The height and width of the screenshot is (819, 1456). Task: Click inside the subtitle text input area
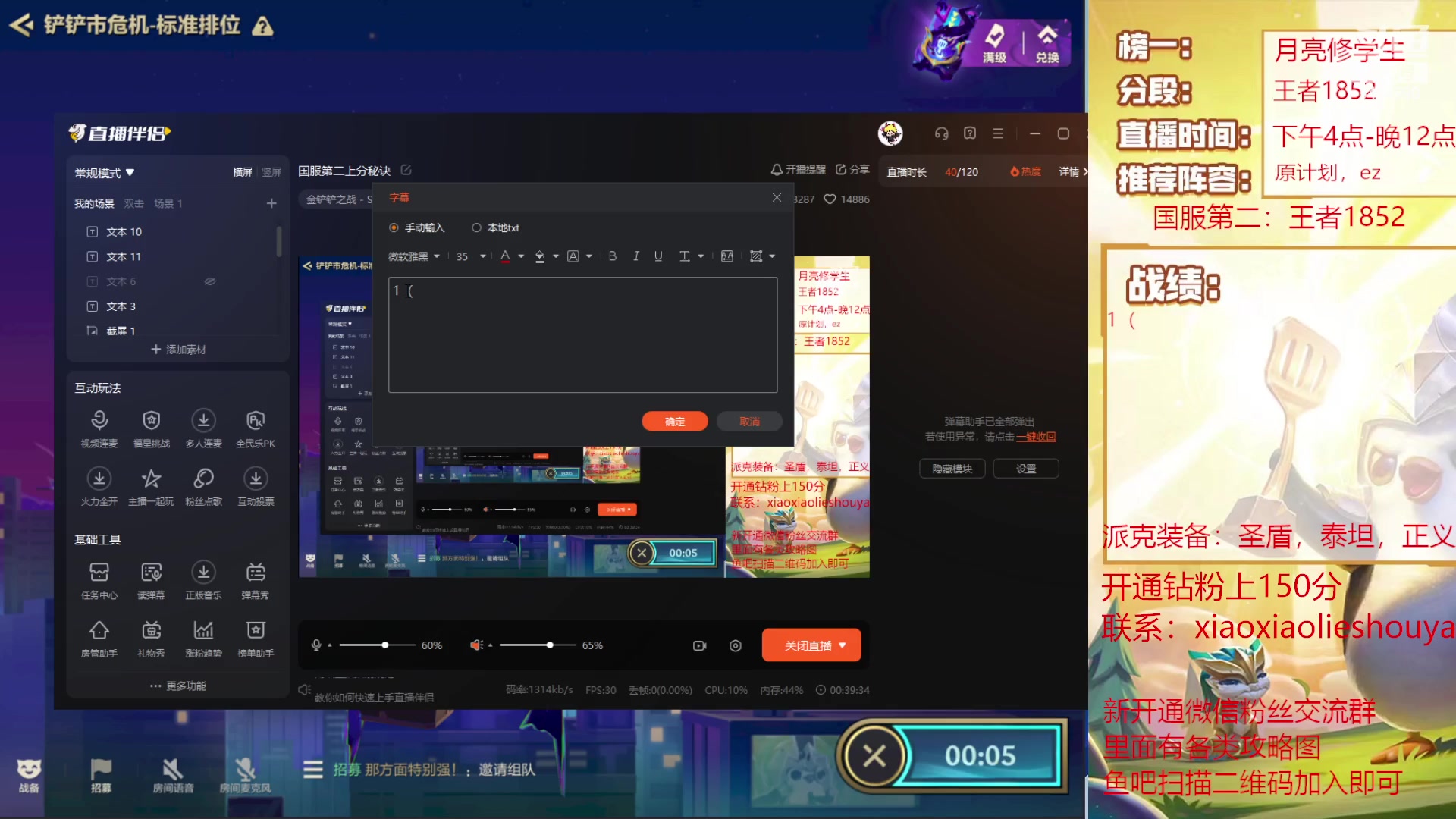click(582, 334)
